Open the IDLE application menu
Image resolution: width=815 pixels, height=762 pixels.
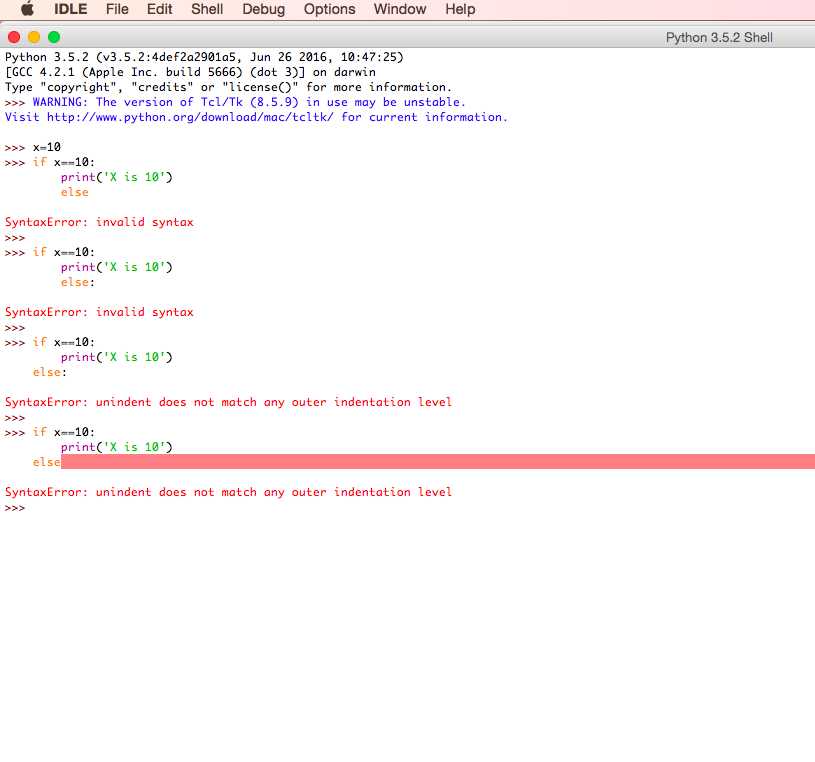[x=71, y=9]
